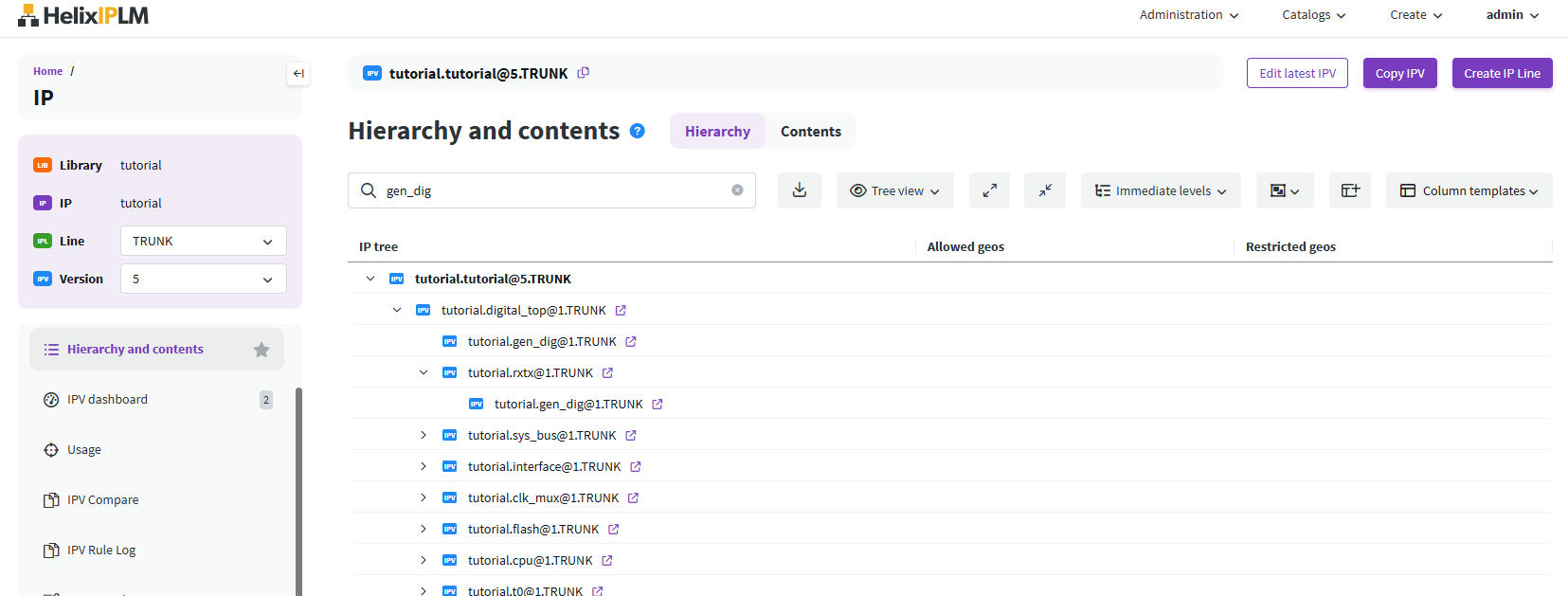The height and width of the screenshot is (596, 1568).
Task: Click the collapse all arrows icon
Action: click(x=1045, y=190)
